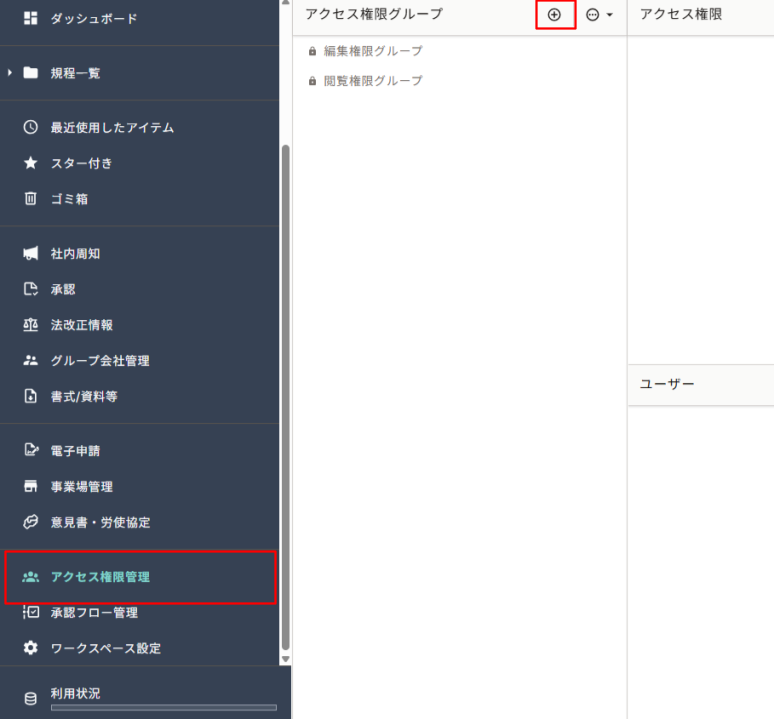
Task: Click the sidebar vertical scrollbar thumb
Action: click(x=285, y=397)
